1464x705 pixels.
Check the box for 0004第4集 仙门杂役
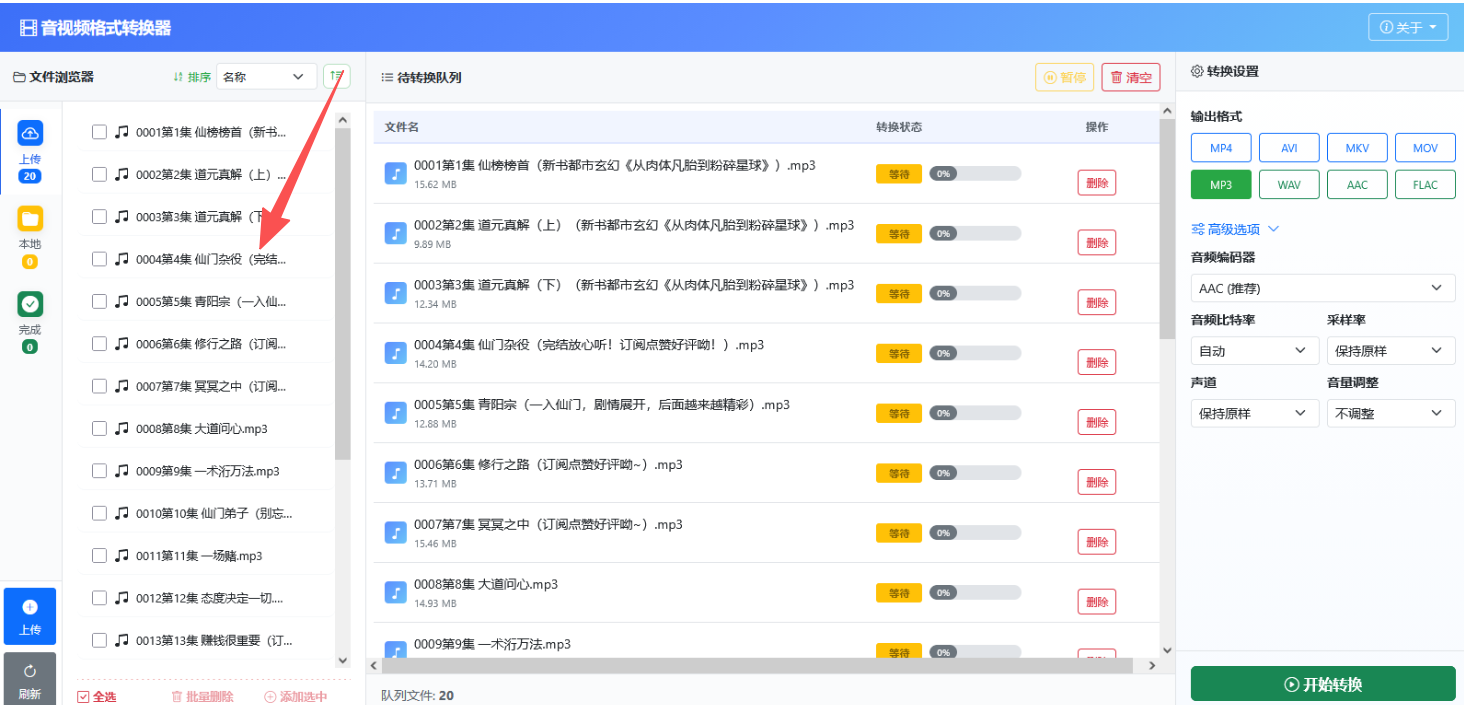pos(99,259)
